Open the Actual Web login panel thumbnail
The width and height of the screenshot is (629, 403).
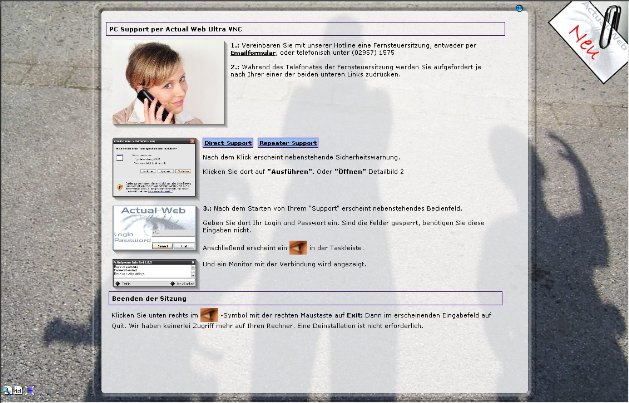coord(154,228)
